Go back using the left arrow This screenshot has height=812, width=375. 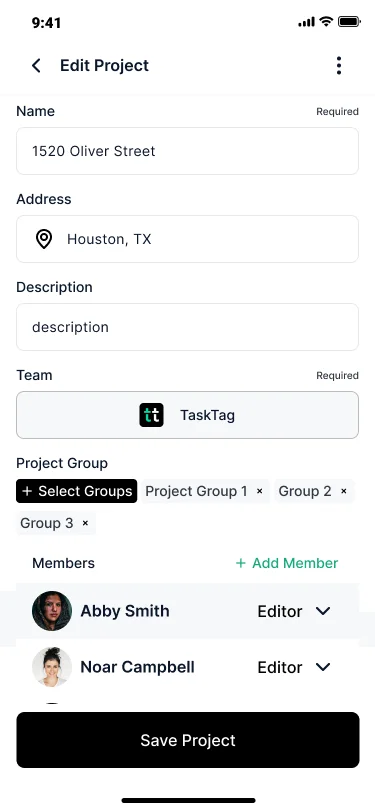coord(36,66)
